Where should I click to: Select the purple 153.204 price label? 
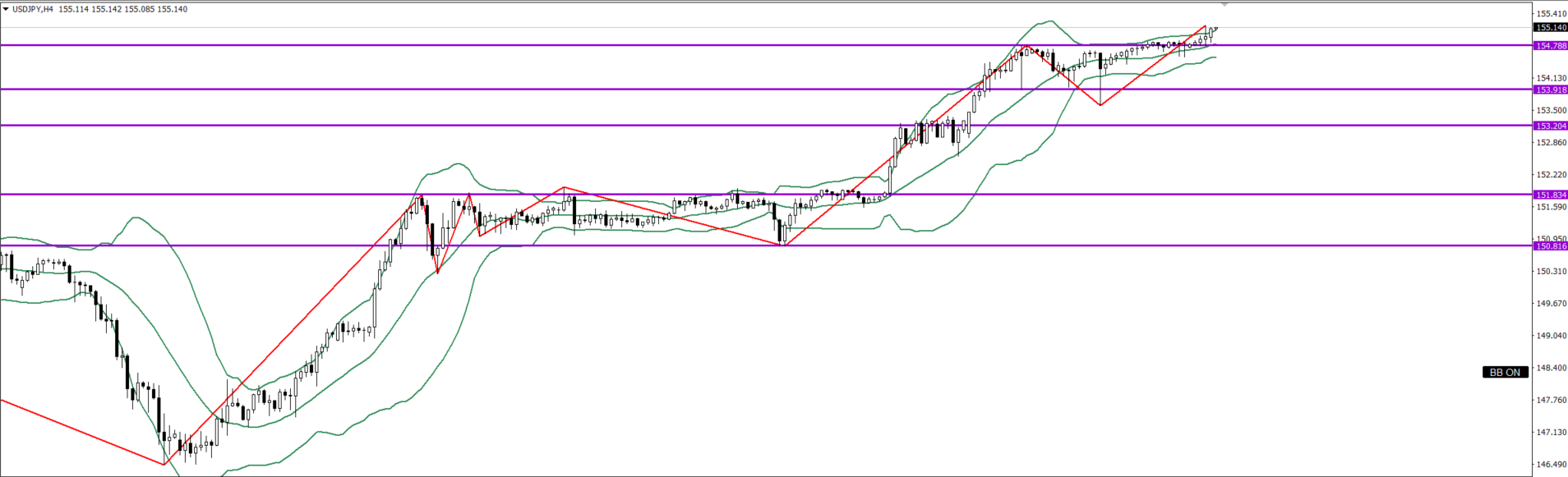coord(1551,126)
